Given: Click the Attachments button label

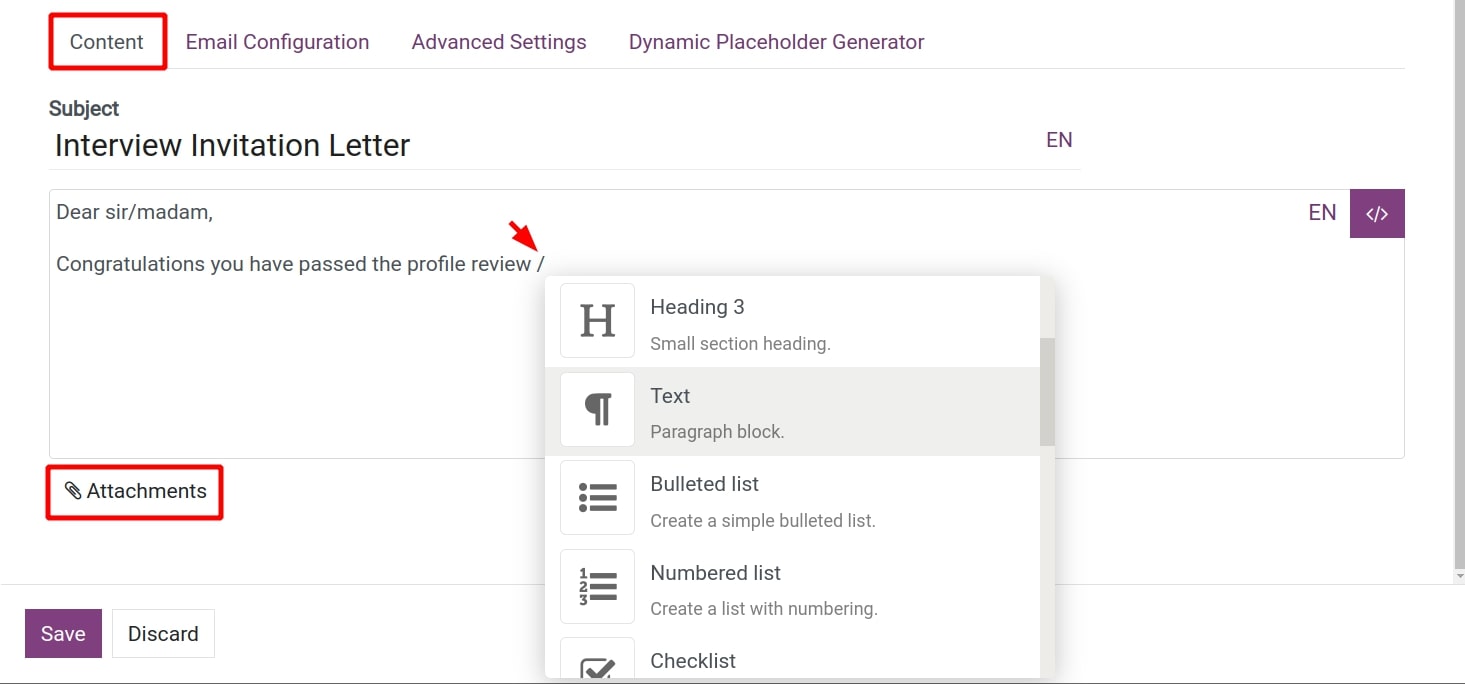Looking at the screenshot, I should point(146,491).
